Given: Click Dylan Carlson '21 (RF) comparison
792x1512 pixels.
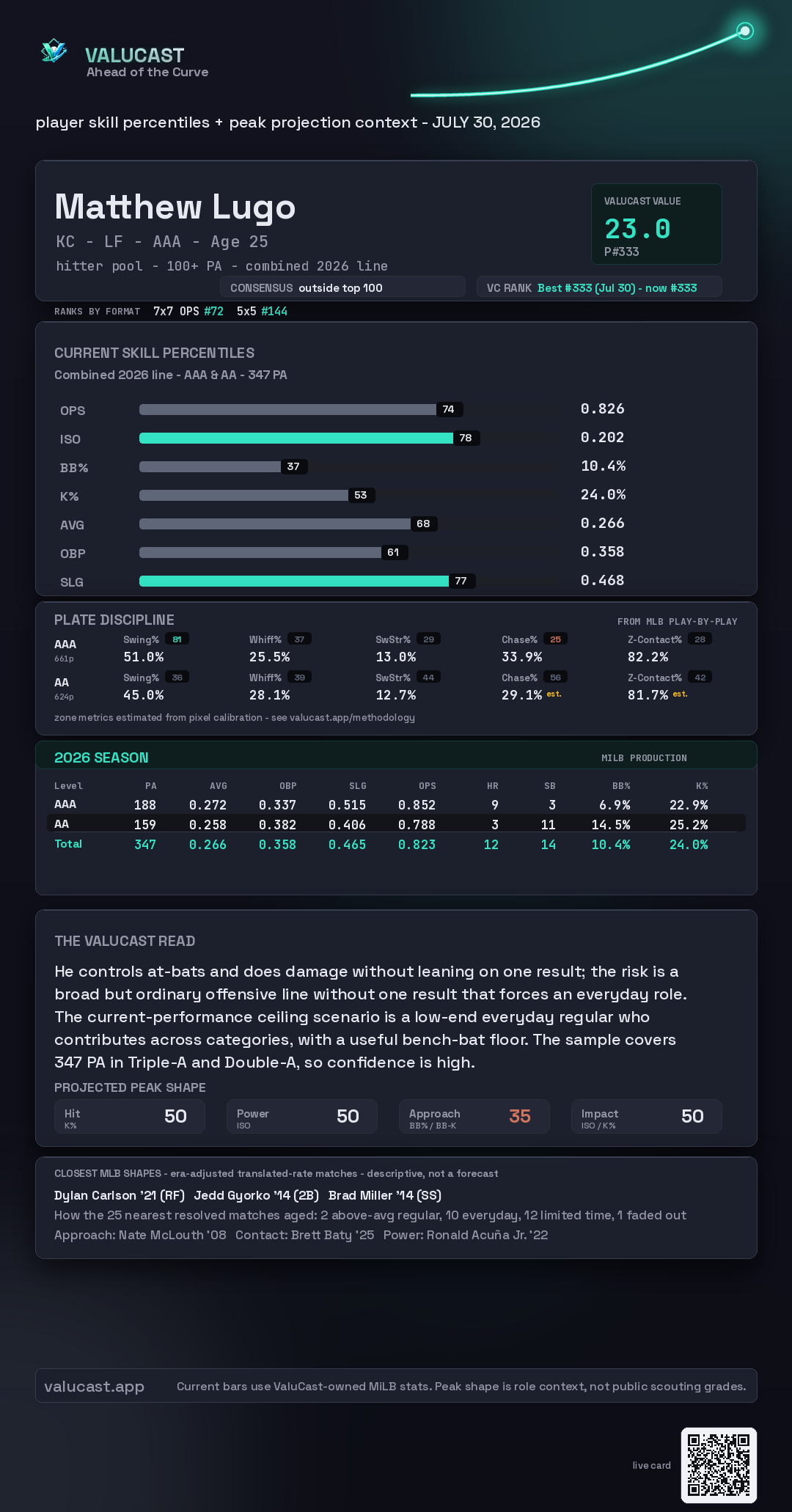Looking at the screenshot, I should click(120, 1195).
